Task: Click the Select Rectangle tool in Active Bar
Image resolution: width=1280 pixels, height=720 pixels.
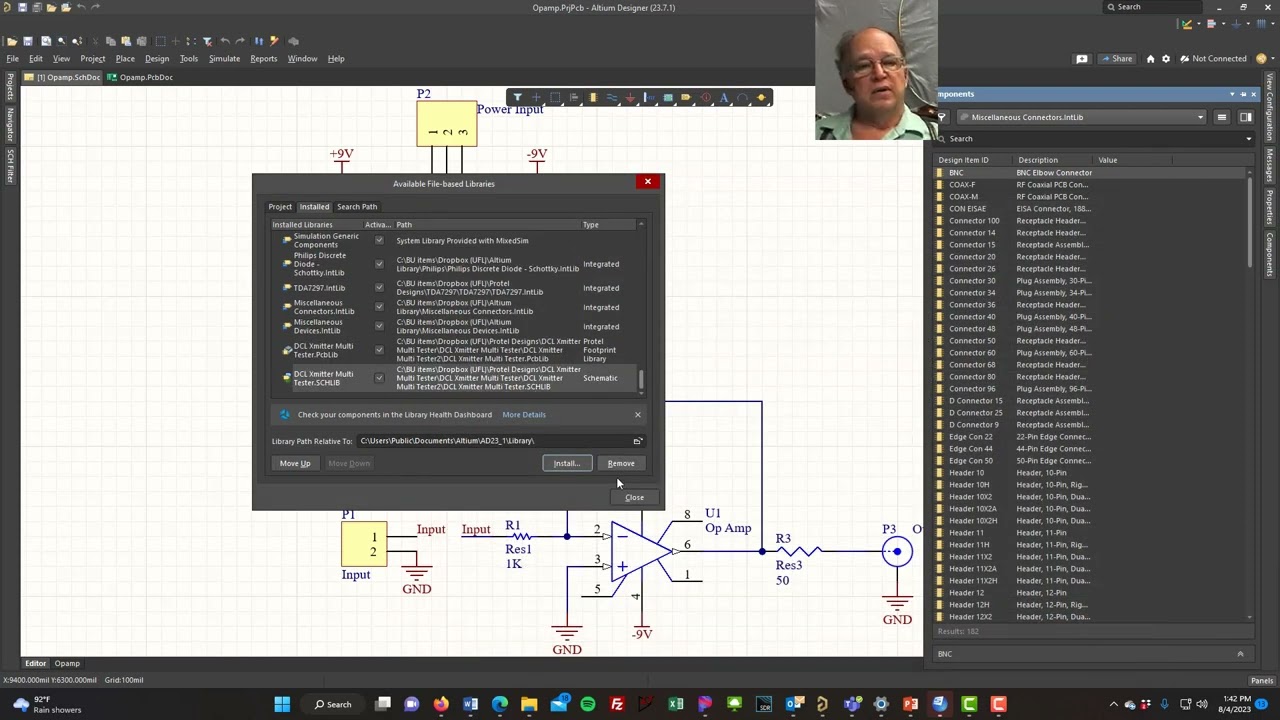Action: (555, 98)
